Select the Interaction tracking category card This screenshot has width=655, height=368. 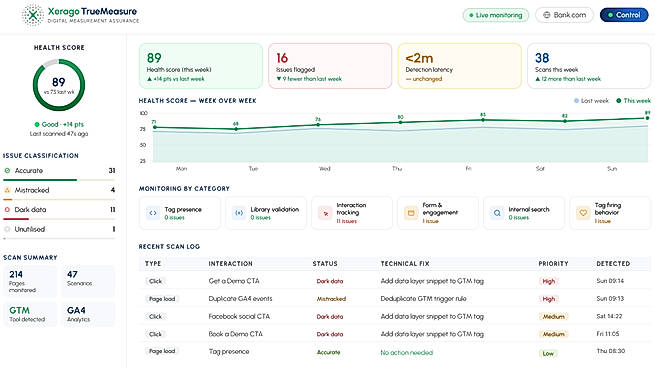pos(352,213)
